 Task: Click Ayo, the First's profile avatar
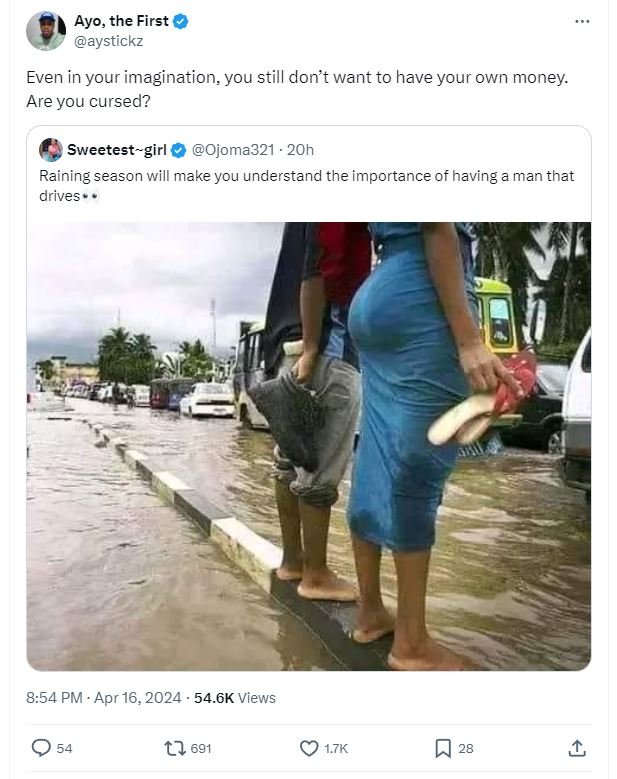pyautogui.click(x=45, y=31)
